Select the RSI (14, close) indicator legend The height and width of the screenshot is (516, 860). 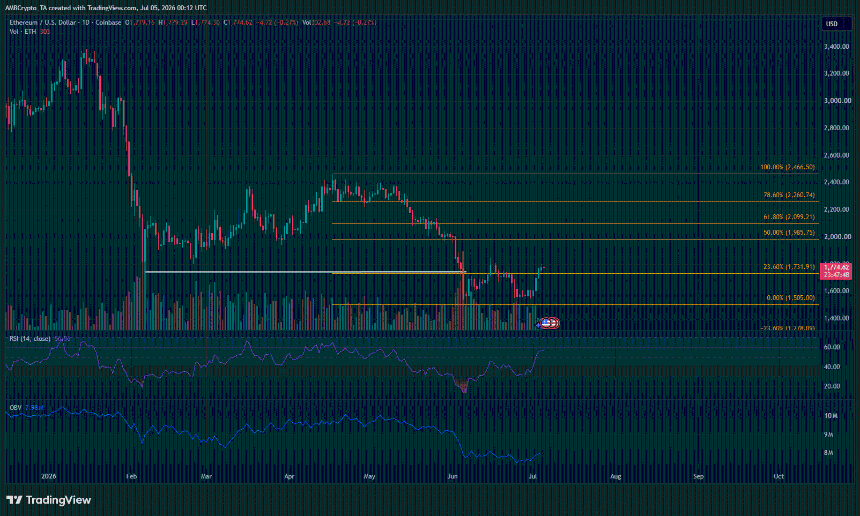tap(30, 339)
